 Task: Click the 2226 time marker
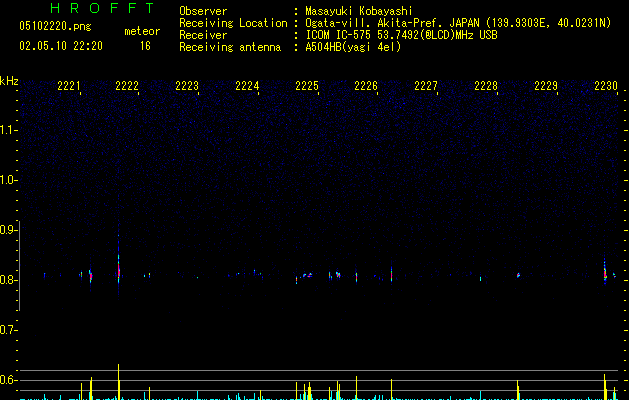point(366,86)
